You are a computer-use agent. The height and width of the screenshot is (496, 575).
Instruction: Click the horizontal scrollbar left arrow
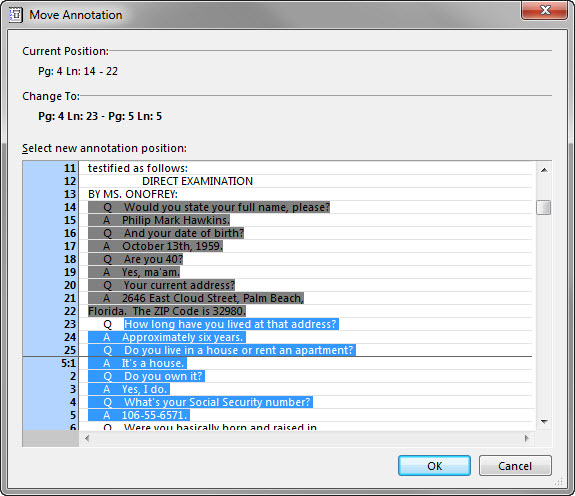point(87,438)
